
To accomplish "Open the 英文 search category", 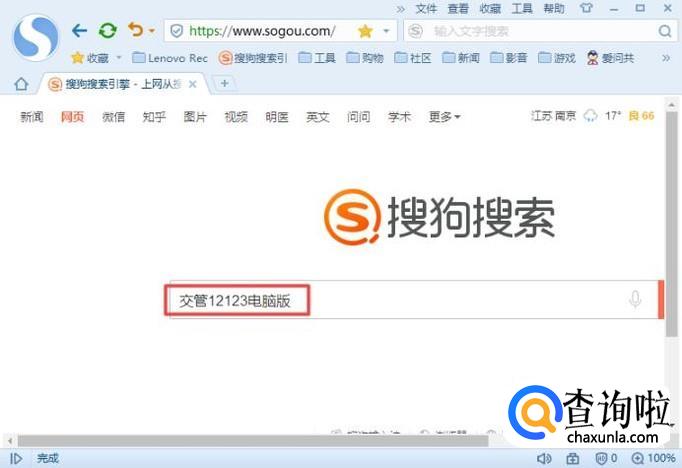I will click(x=318, y=117).
